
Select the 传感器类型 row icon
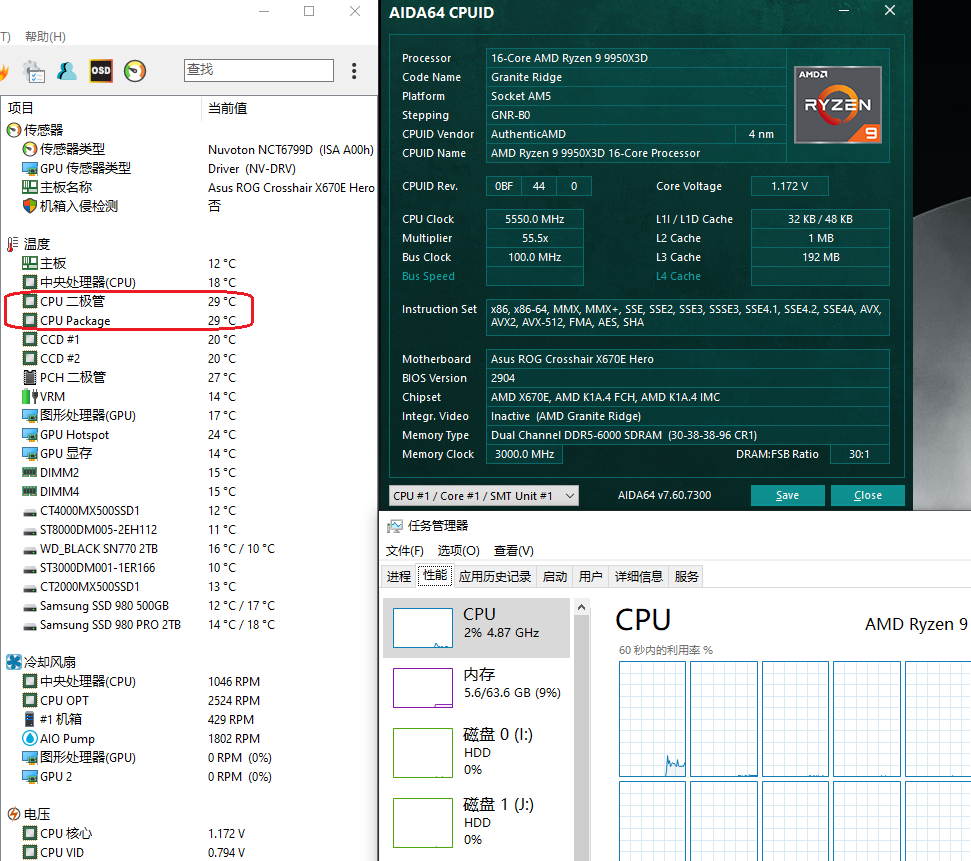pos(29,149)
